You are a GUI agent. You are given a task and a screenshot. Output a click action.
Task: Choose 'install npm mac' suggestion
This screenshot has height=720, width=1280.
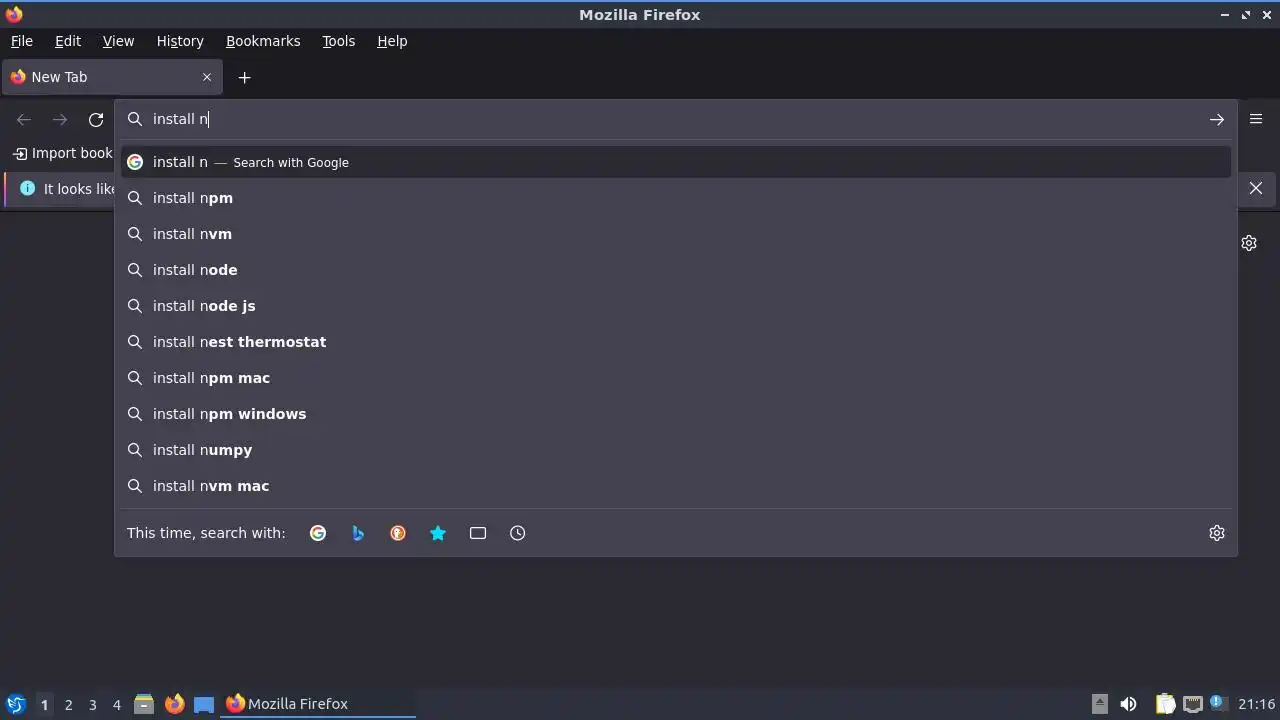pos(676,378)
